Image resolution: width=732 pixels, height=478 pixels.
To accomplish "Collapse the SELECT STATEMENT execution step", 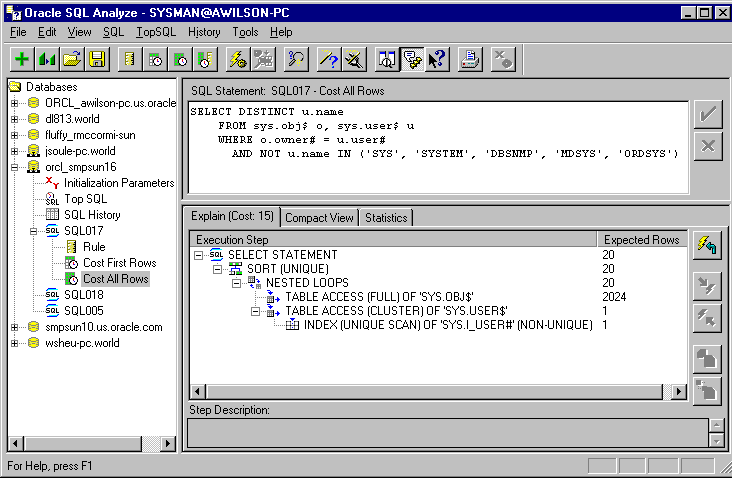I will point(198,255).
